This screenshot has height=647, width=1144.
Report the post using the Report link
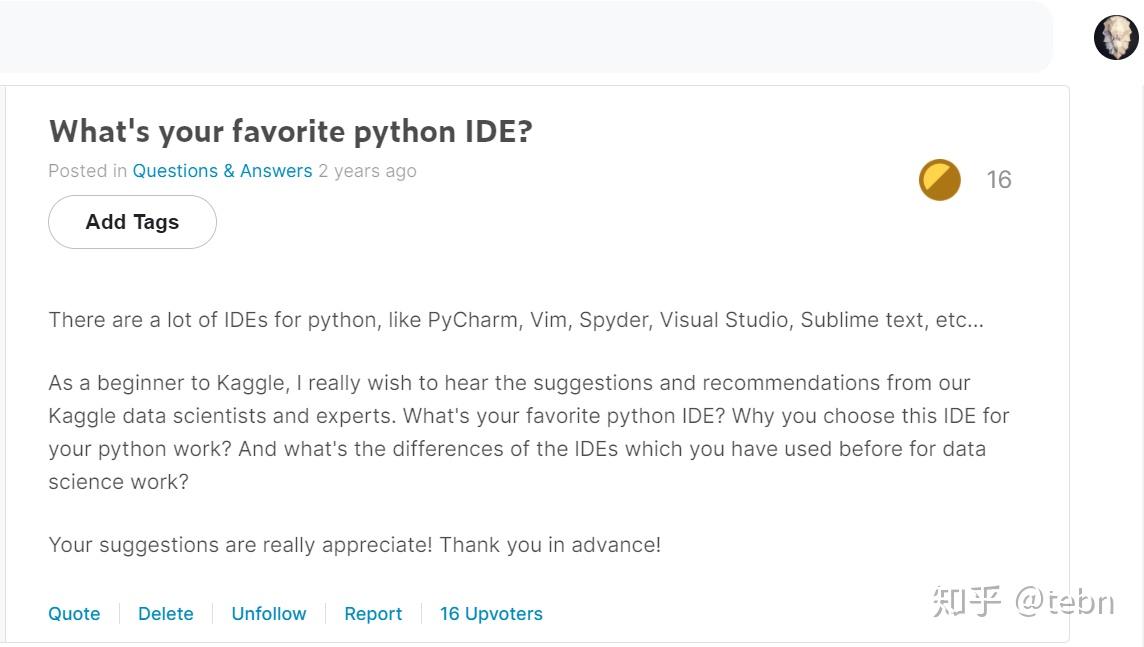tap(373, 613)
